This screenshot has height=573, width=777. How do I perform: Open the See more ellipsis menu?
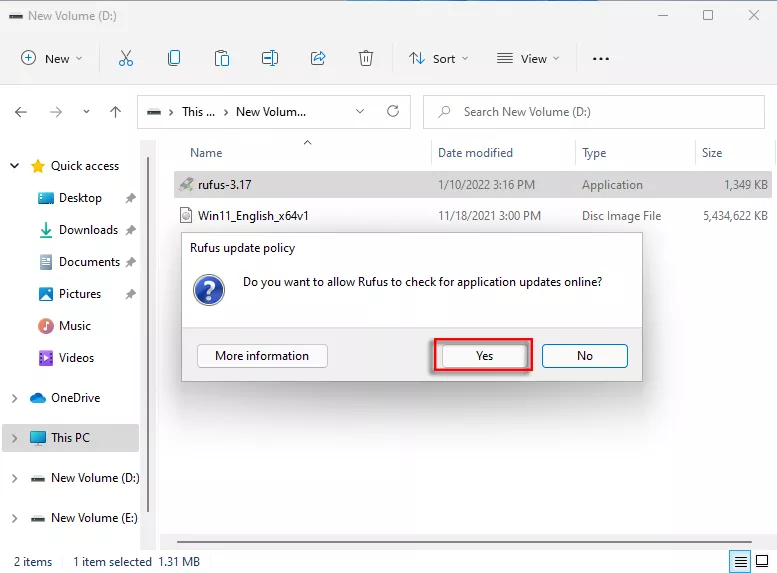601,59
